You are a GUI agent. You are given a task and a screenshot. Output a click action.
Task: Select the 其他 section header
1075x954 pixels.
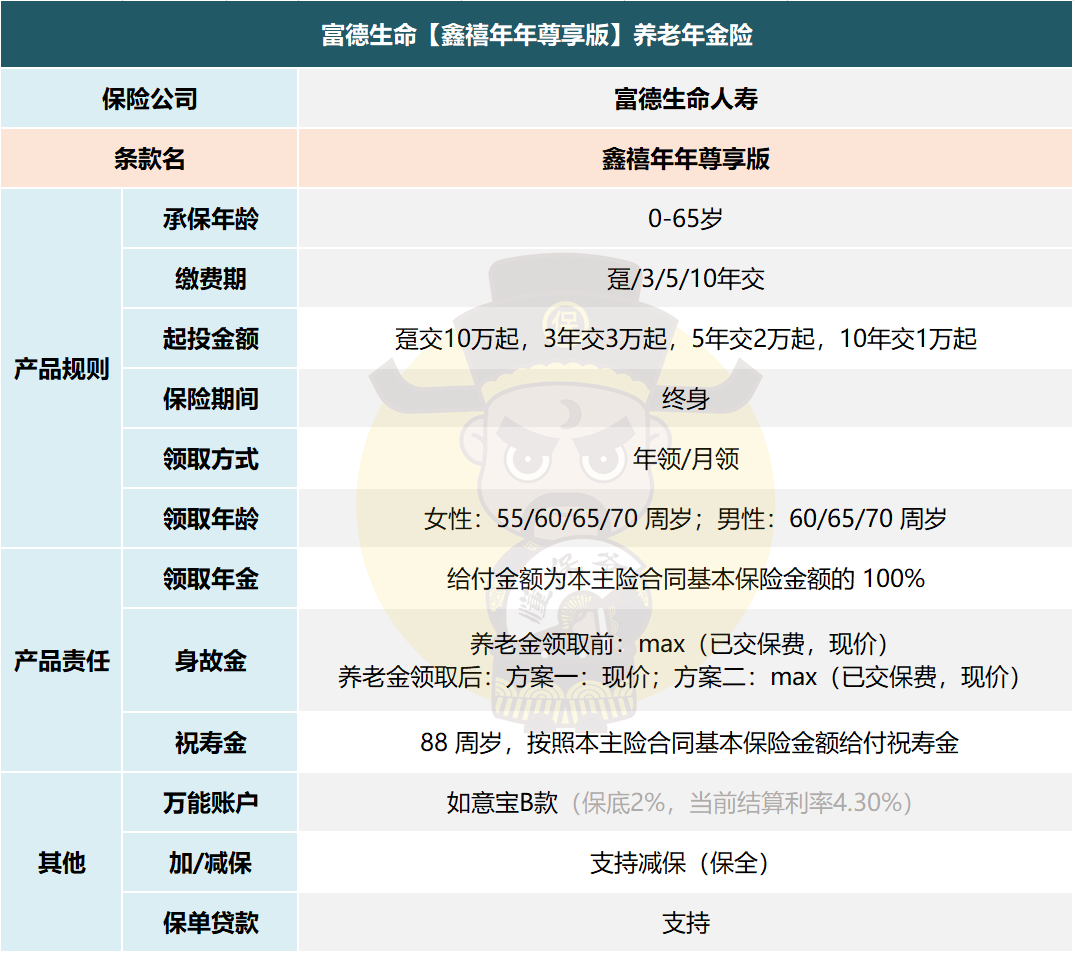pyautogui.click(x=62, y=862)
